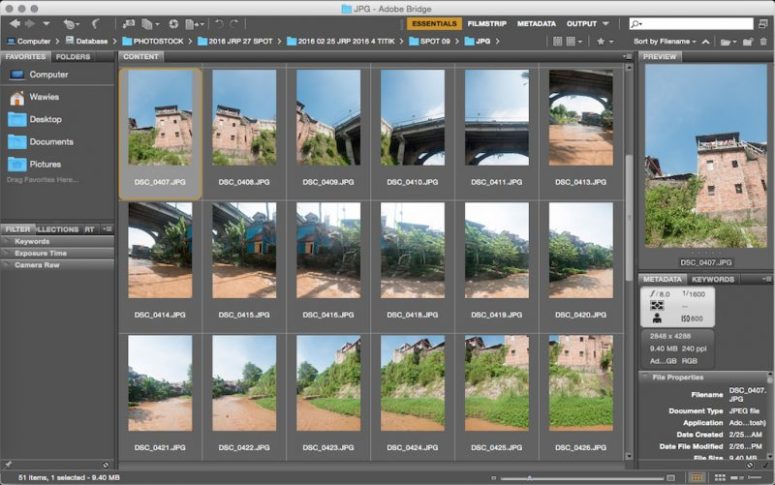Screen dimensions: 775x485
Task: Open the thumbnail quality options dropdown
Action: tap(574, 42)
